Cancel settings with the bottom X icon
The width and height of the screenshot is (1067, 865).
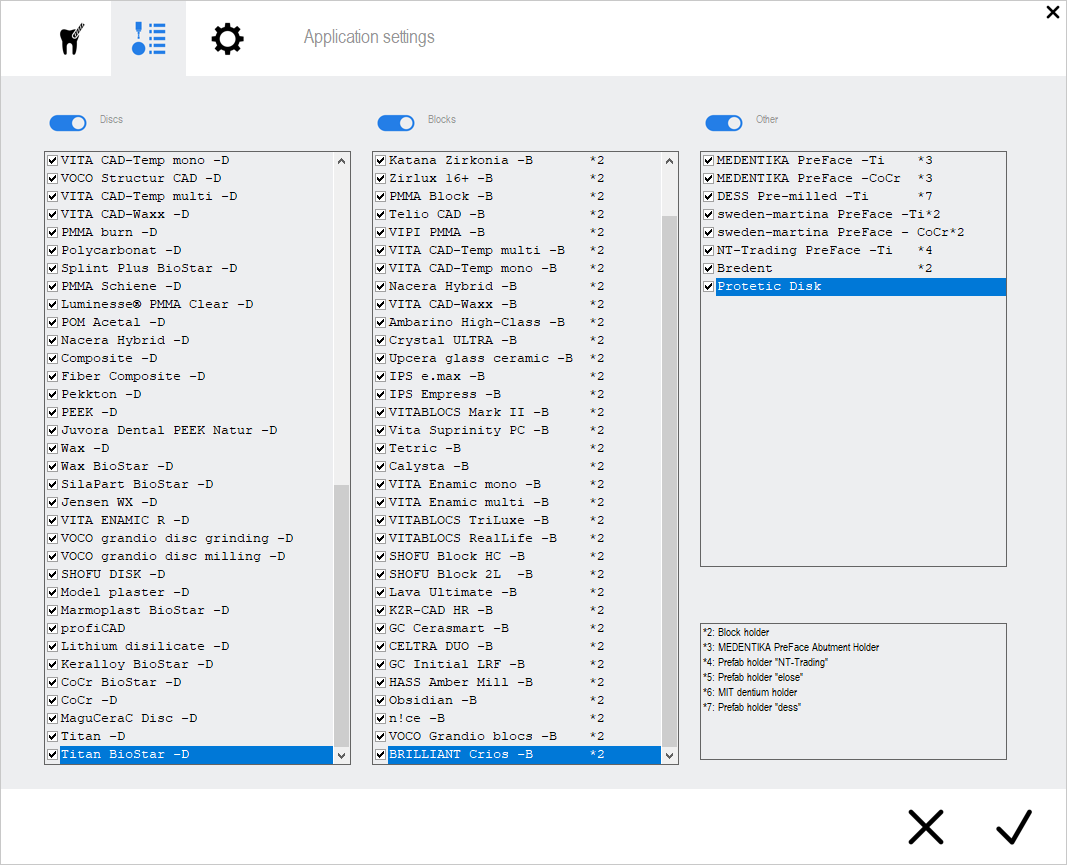click(x=925, y=827)
